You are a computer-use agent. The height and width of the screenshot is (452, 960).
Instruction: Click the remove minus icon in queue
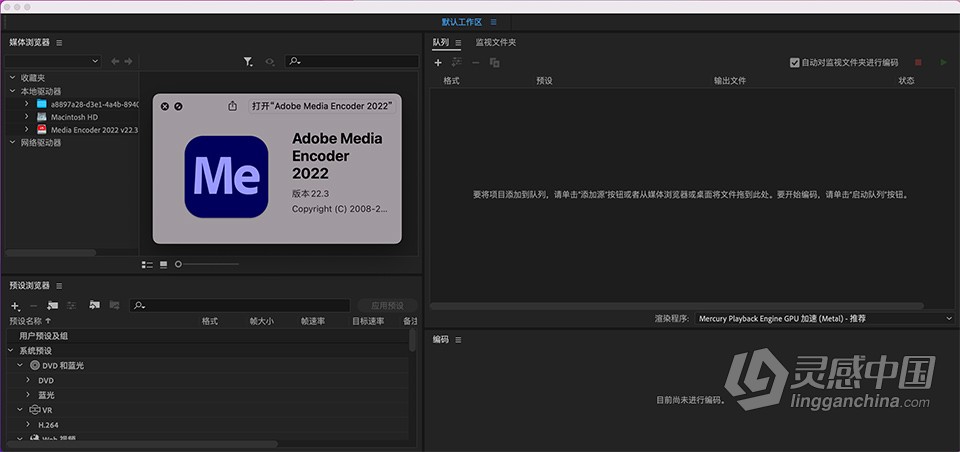475,62
